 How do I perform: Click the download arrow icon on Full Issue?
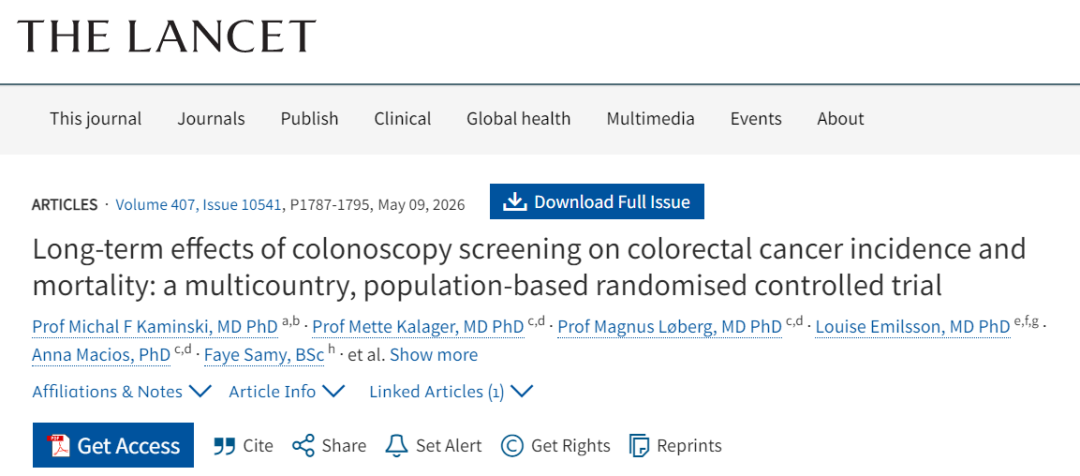coord(514,202)
